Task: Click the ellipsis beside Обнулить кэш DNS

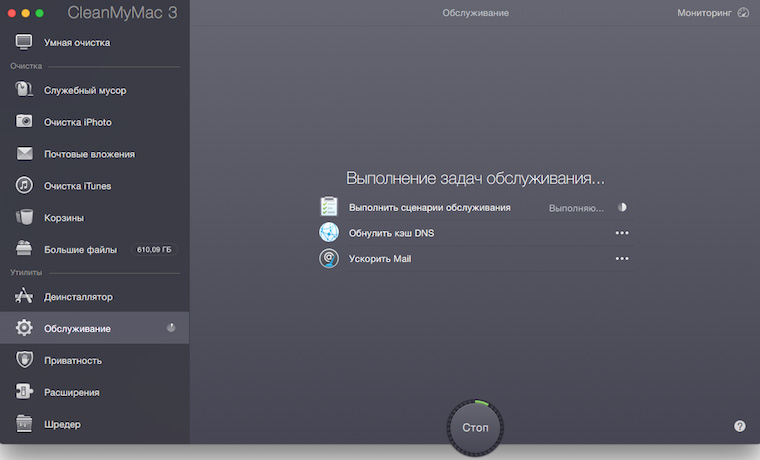Action: tap(622, 233)
